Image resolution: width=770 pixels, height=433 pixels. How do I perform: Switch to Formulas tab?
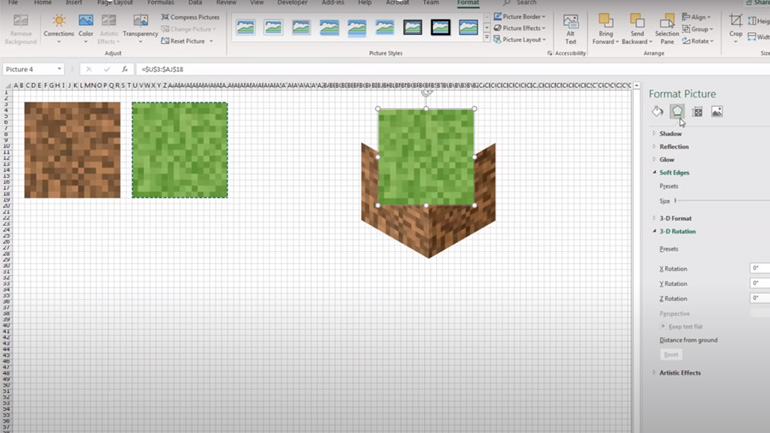[x=161, y=2]
